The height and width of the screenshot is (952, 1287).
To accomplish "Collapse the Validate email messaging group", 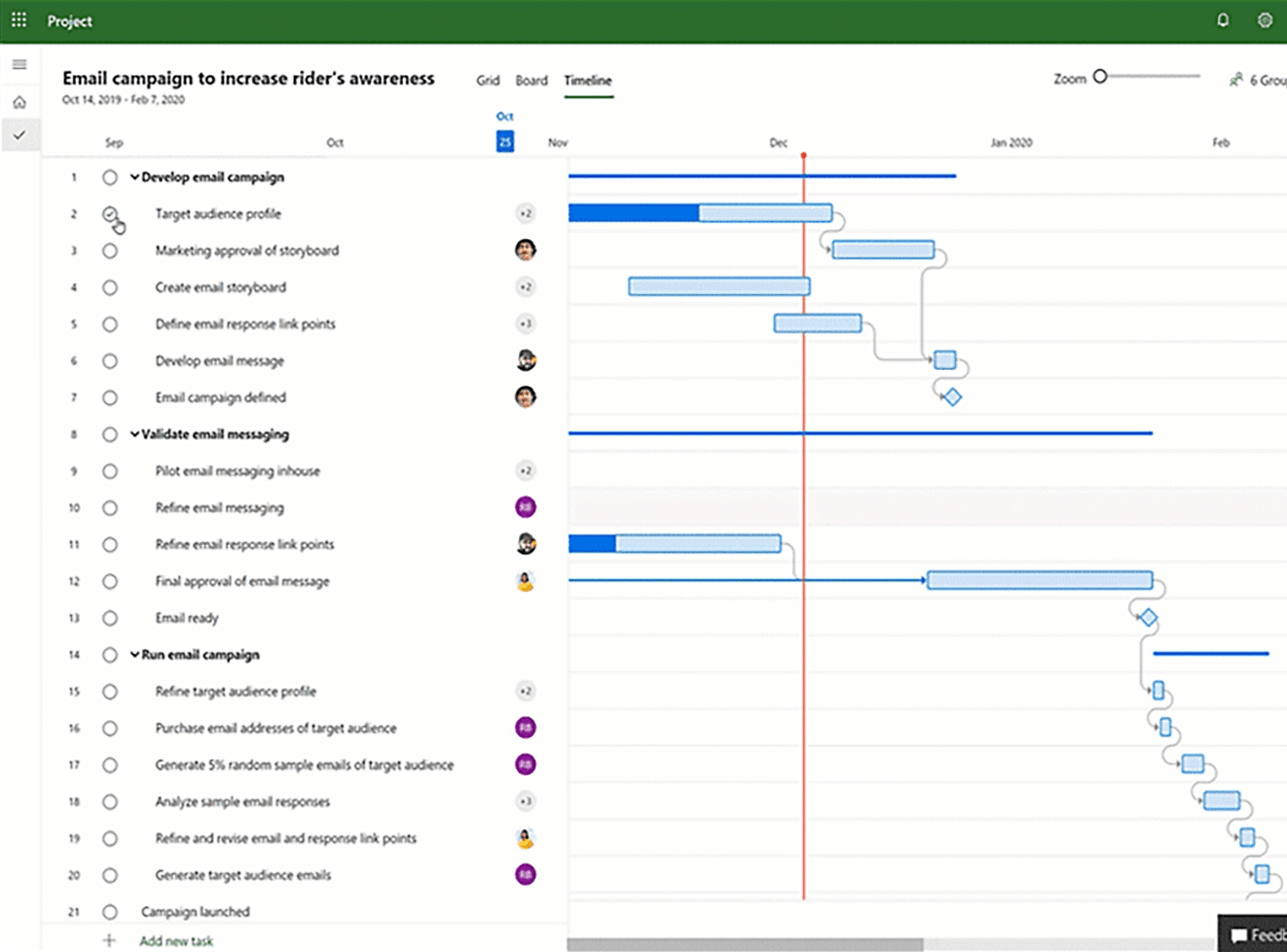I will (x=134, y=434).
